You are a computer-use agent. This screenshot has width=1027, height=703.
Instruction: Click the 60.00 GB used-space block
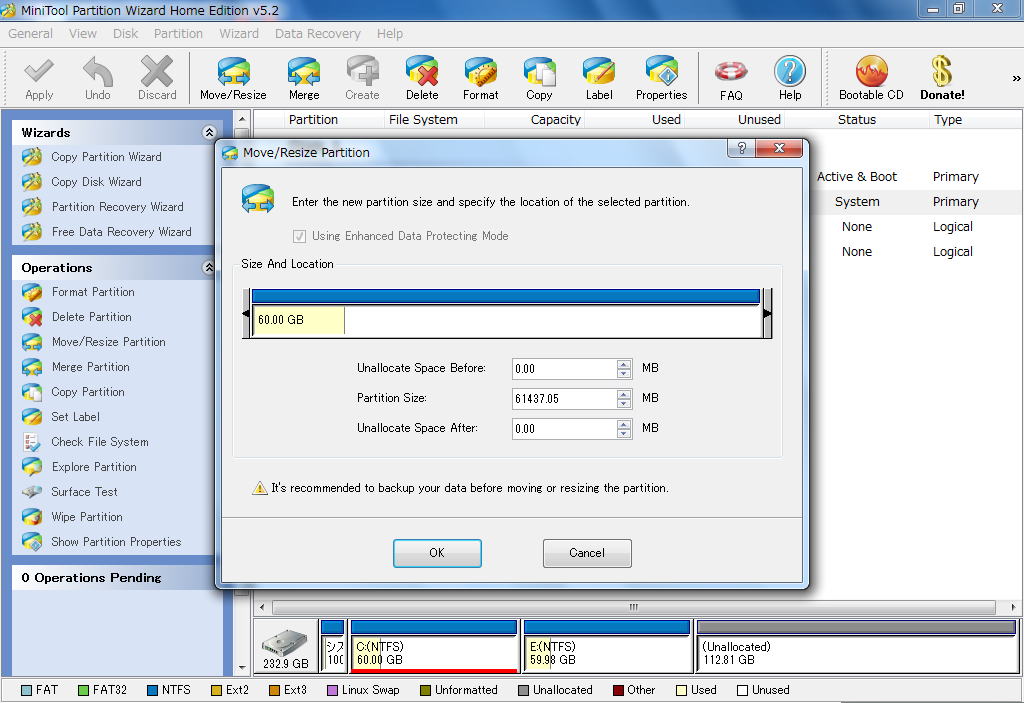(298, 320)
